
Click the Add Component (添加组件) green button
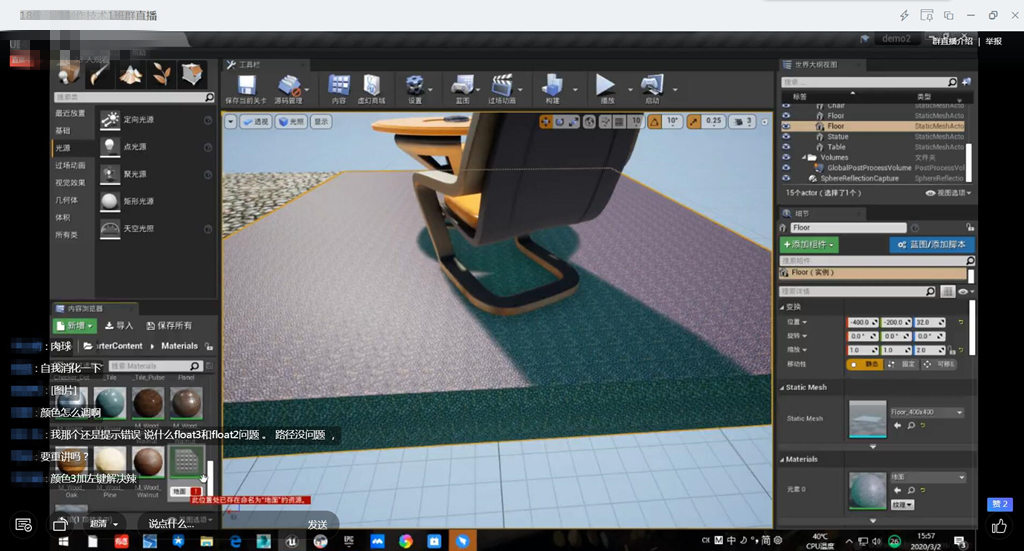[x=809, y=245]
